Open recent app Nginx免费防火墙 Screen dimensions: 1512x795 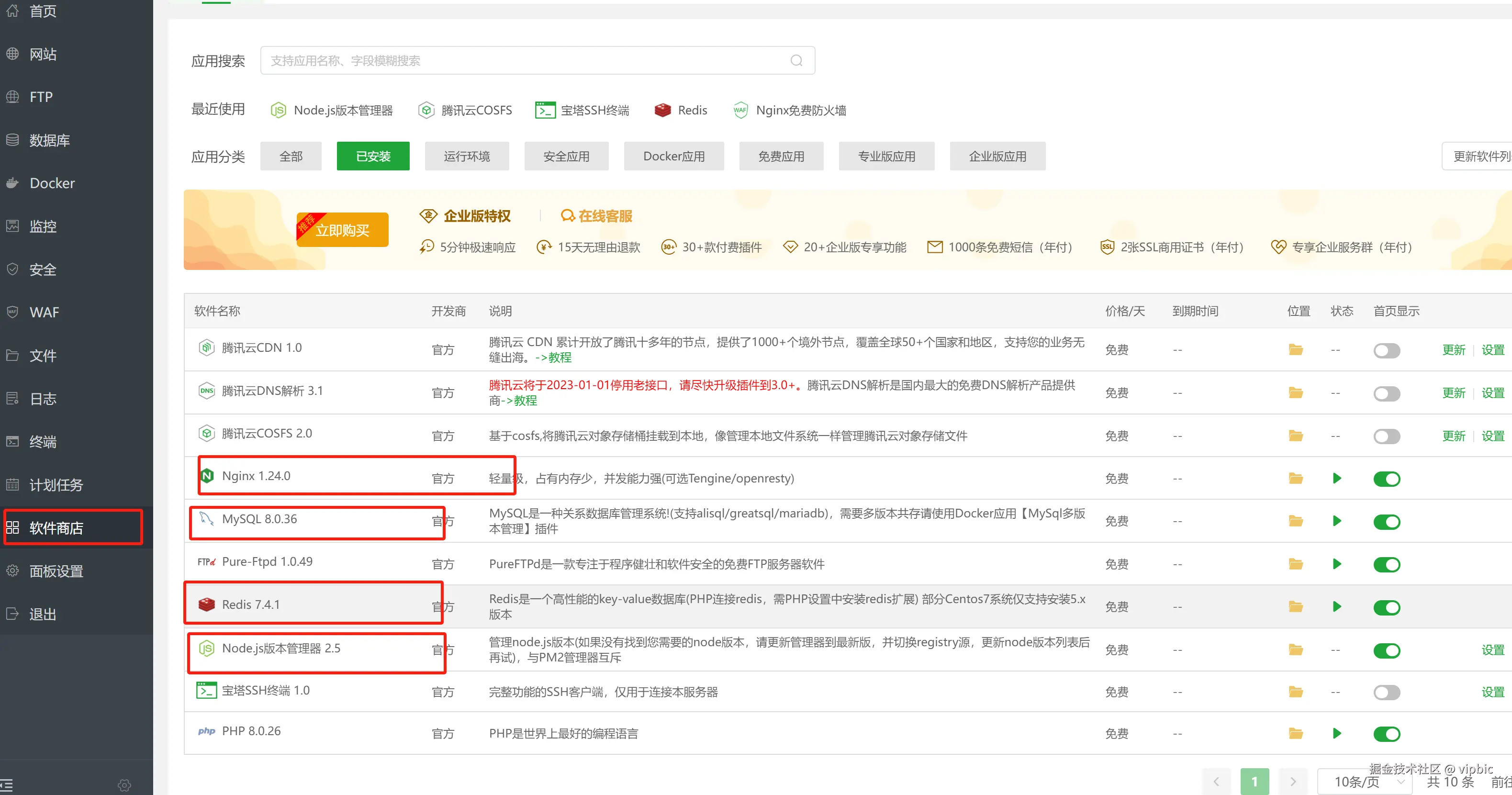(789, 111)
